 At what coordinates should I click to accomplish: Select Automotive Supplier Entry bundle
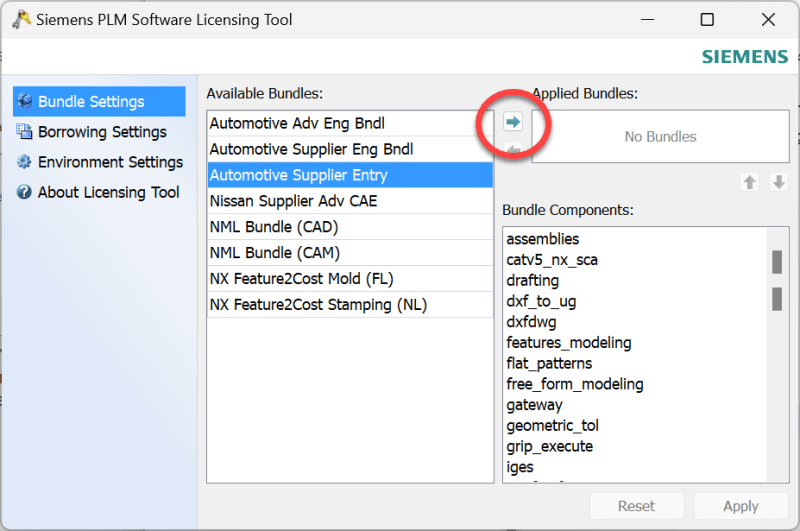pyautogui.click(x=350, y=175)
